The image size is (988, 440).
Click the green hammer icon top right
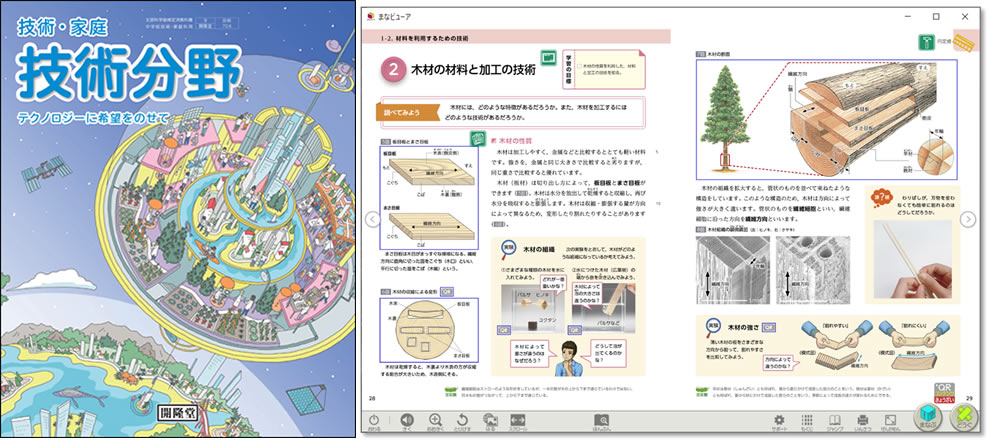926,42
